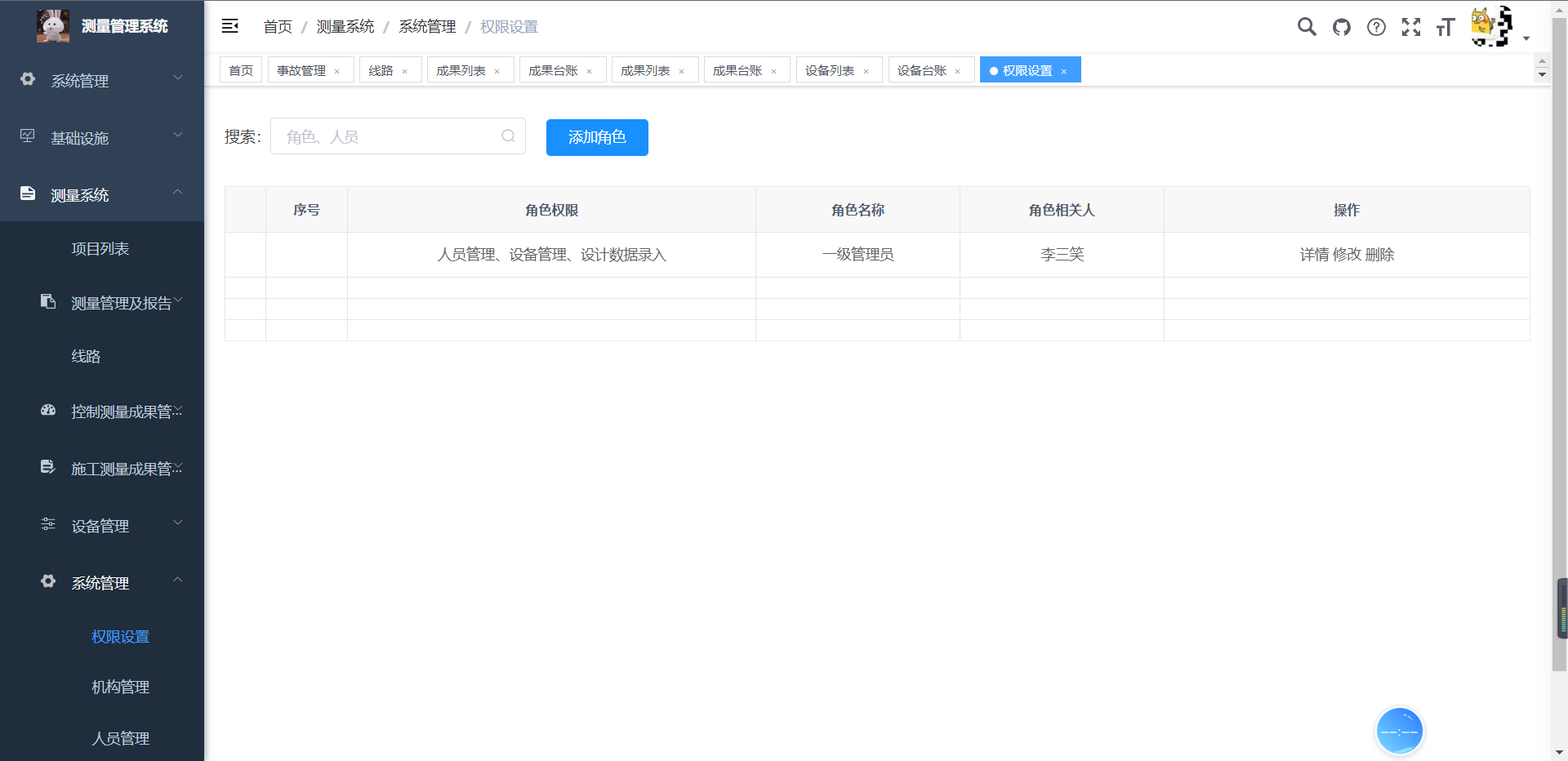Click the floating blue circle widget

[x=1400, y=732]
